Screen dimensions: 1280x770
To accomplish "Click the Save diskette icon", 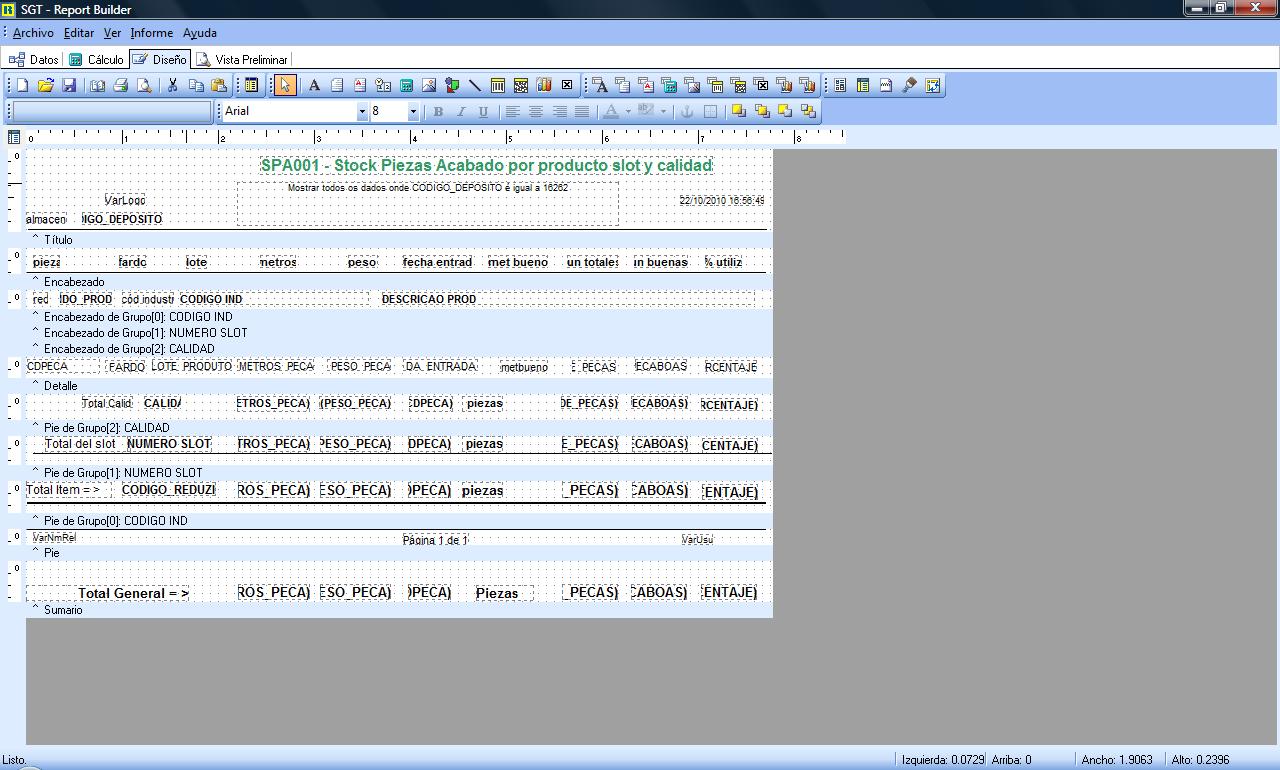I will pyautogui.click(x=69, y=86).
